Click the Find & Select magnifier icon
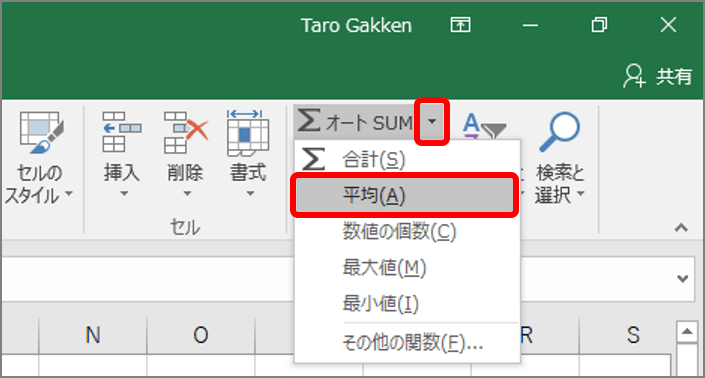Screen dimensions: 705x378 click(x=559, y=132)
